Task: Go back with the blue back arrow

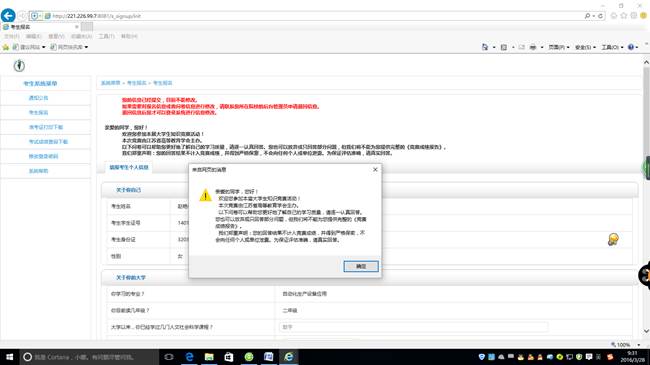Action: tap(8, 16)
